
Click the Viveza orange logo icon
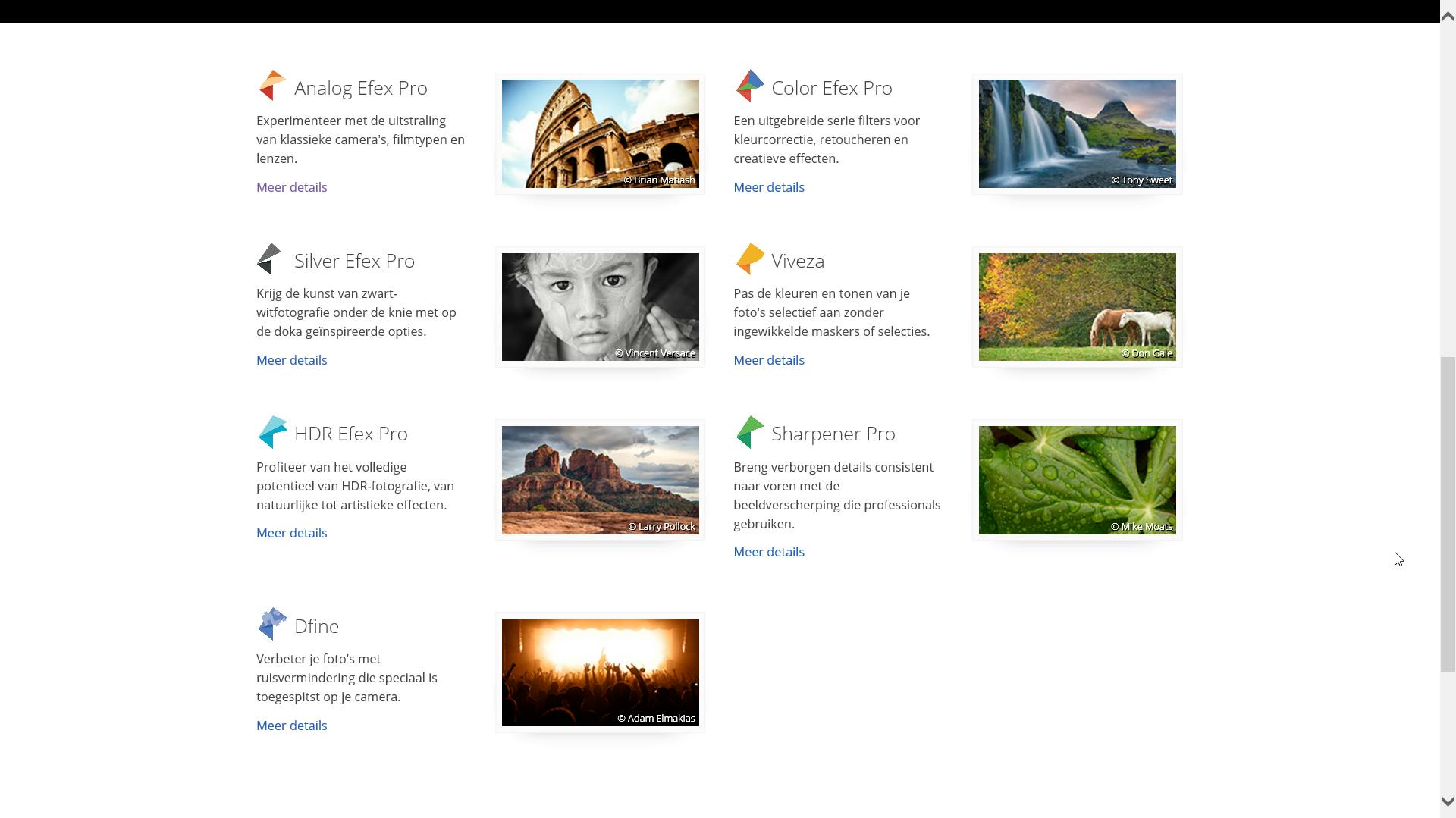749,259
